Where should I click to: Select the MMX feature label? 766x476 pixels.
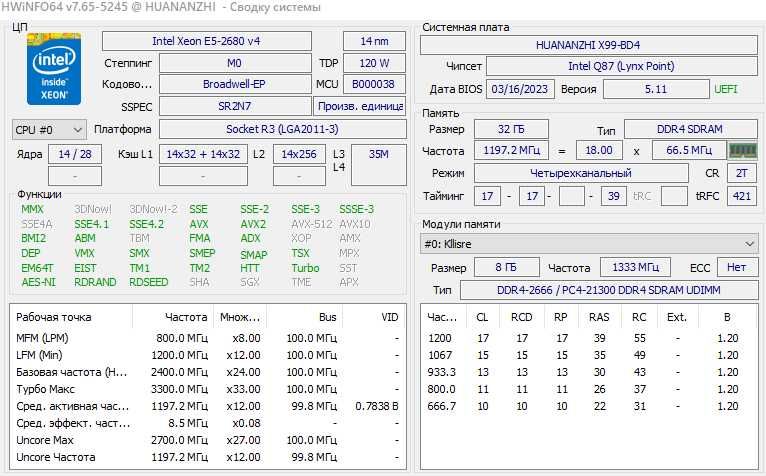tap(32, 209)
